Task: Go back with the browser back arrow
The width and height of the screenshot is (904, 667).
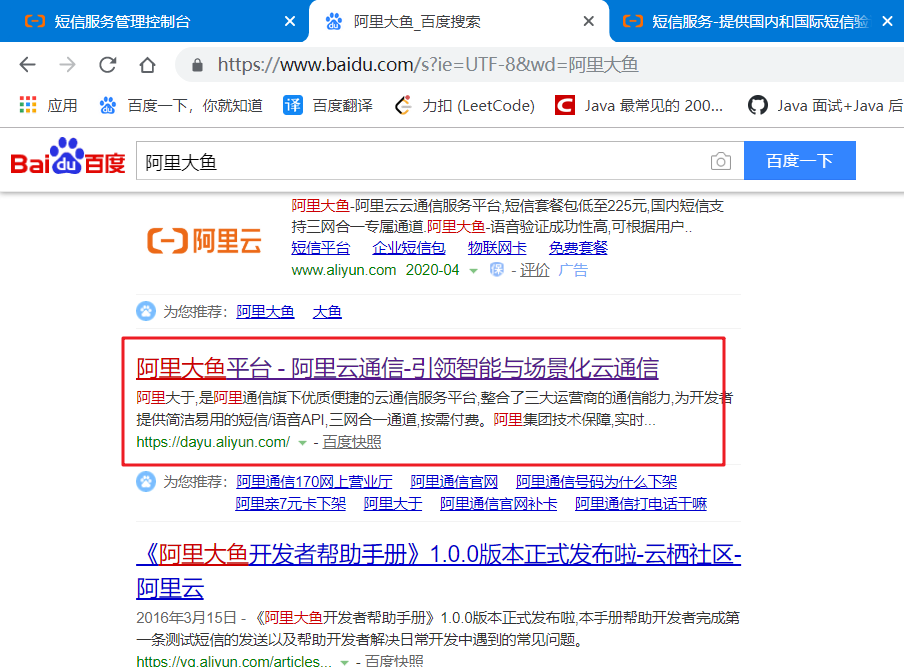Action: click(x=27, y=65)
